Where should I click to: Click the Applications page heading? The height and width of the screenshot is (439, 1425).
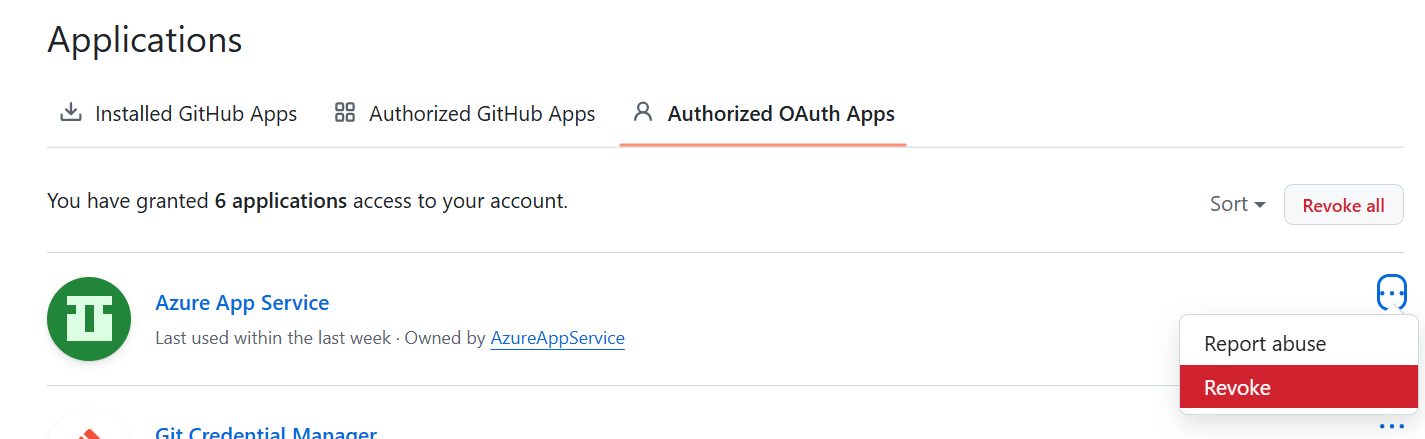click(x=145, y=40)
